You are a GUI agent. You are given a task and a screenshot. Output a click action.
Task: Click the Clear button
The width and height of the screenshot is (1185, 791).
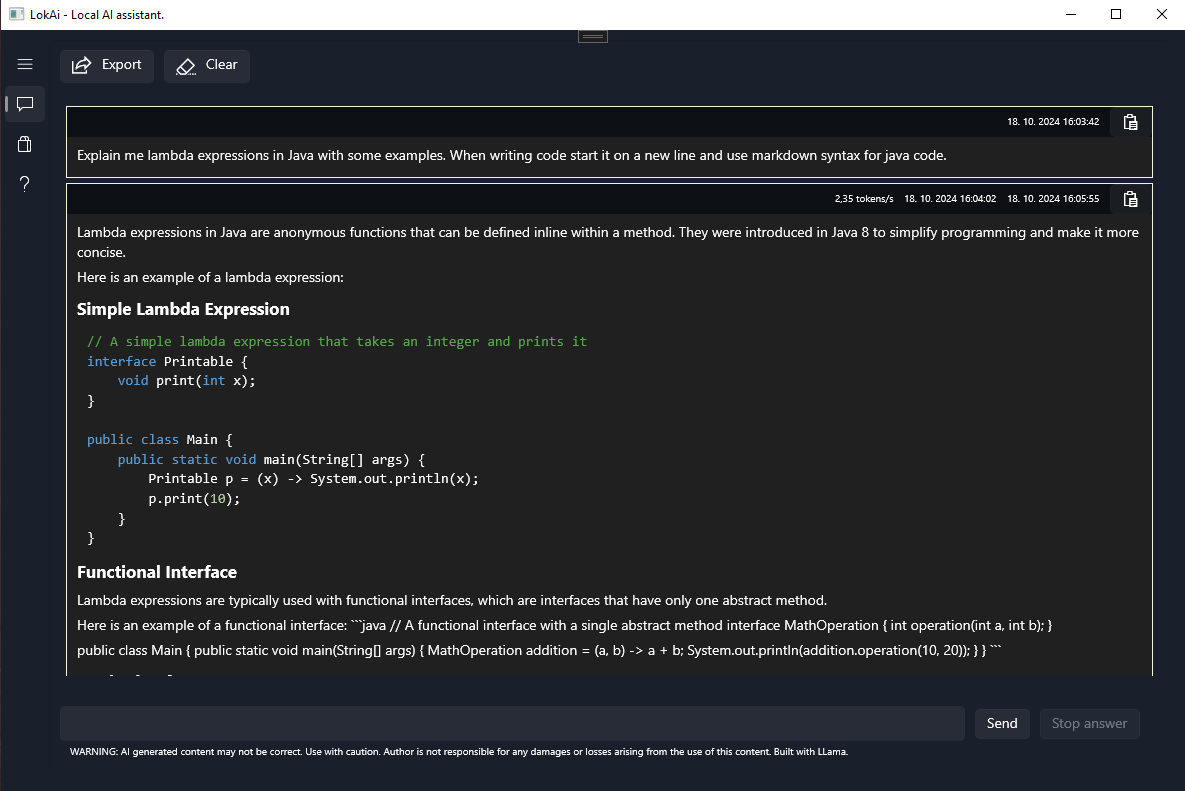point(207,66)
